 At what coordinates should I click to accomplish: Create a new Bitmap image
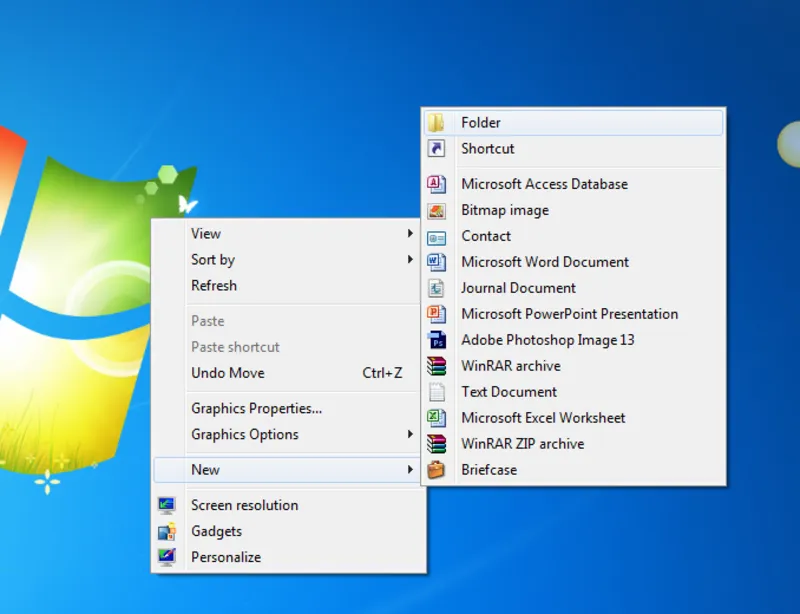[x=573, y=210]
